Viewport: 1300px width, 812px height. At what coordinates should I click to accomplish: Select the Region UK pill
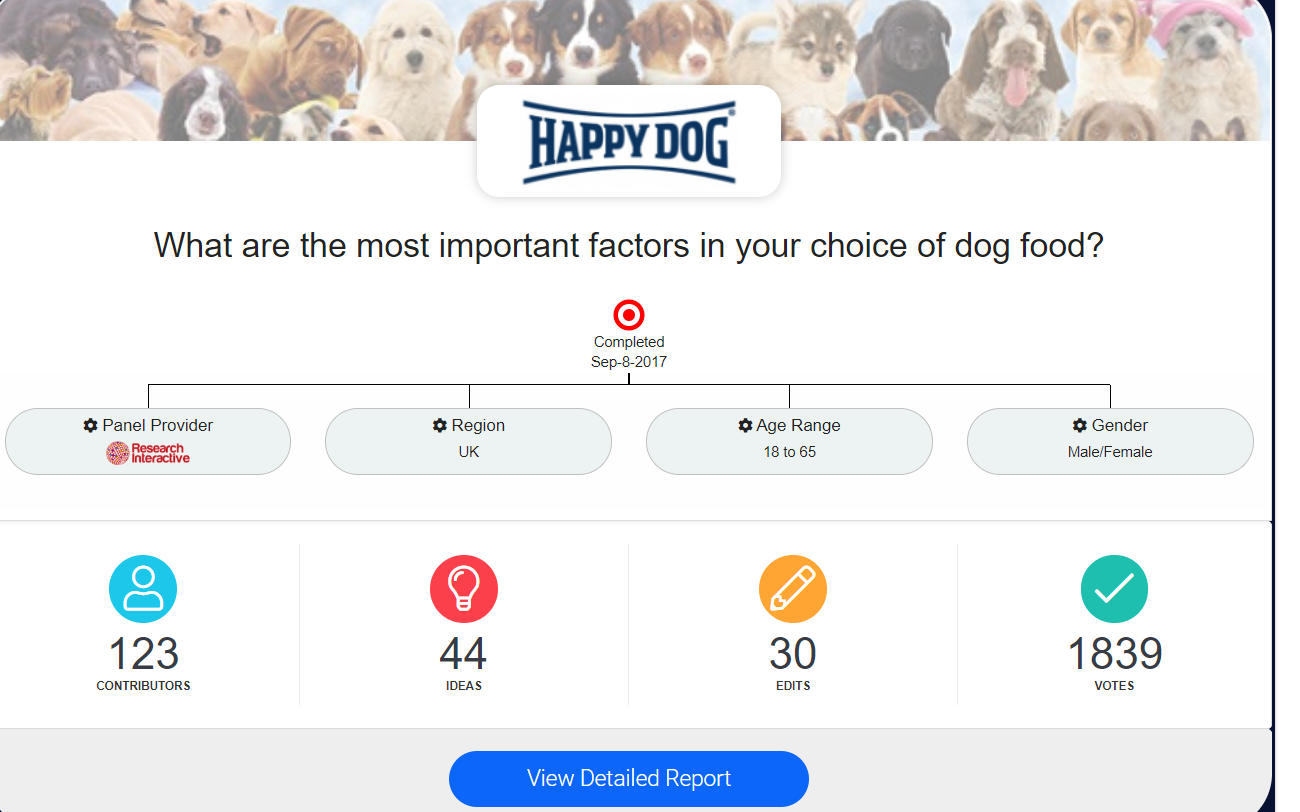click(469, 441)
